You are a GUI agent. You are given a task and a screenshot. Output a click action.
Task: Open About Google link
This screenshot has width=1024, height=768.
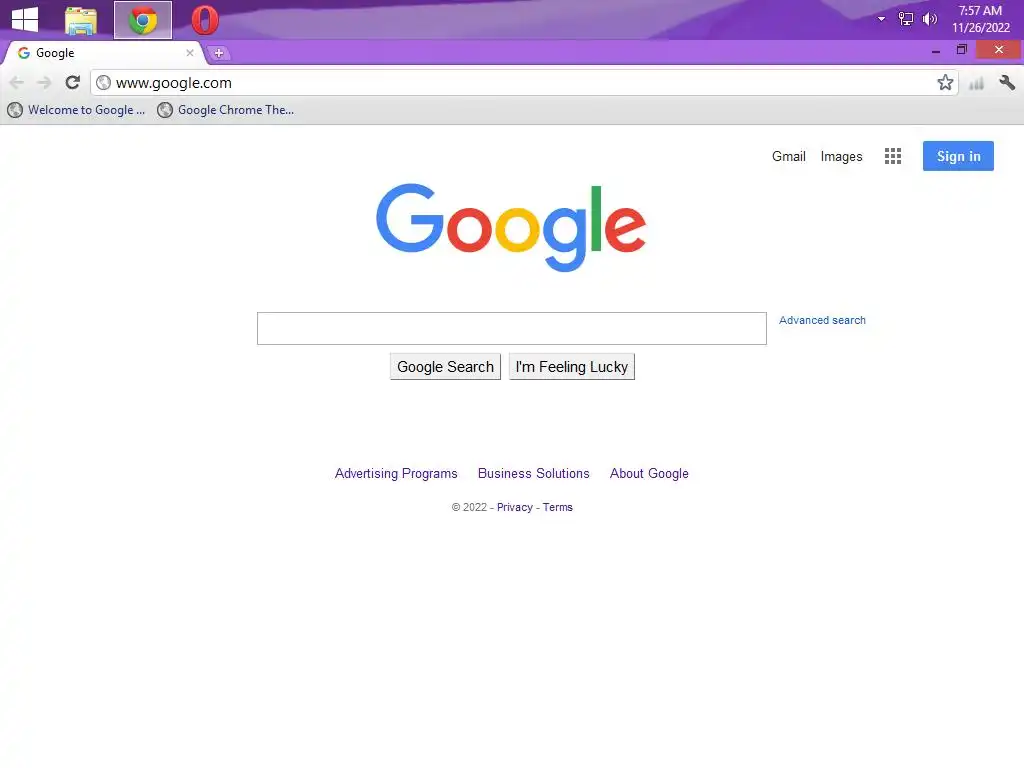point(649,473)
